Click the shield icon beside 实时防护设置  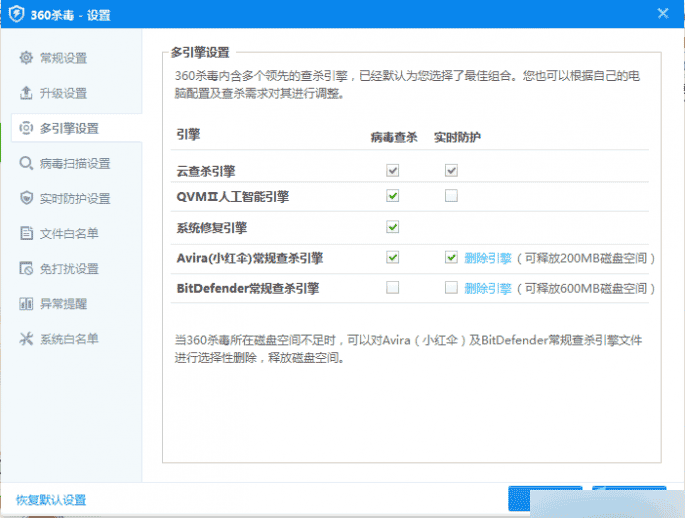(x=26, y=198)
